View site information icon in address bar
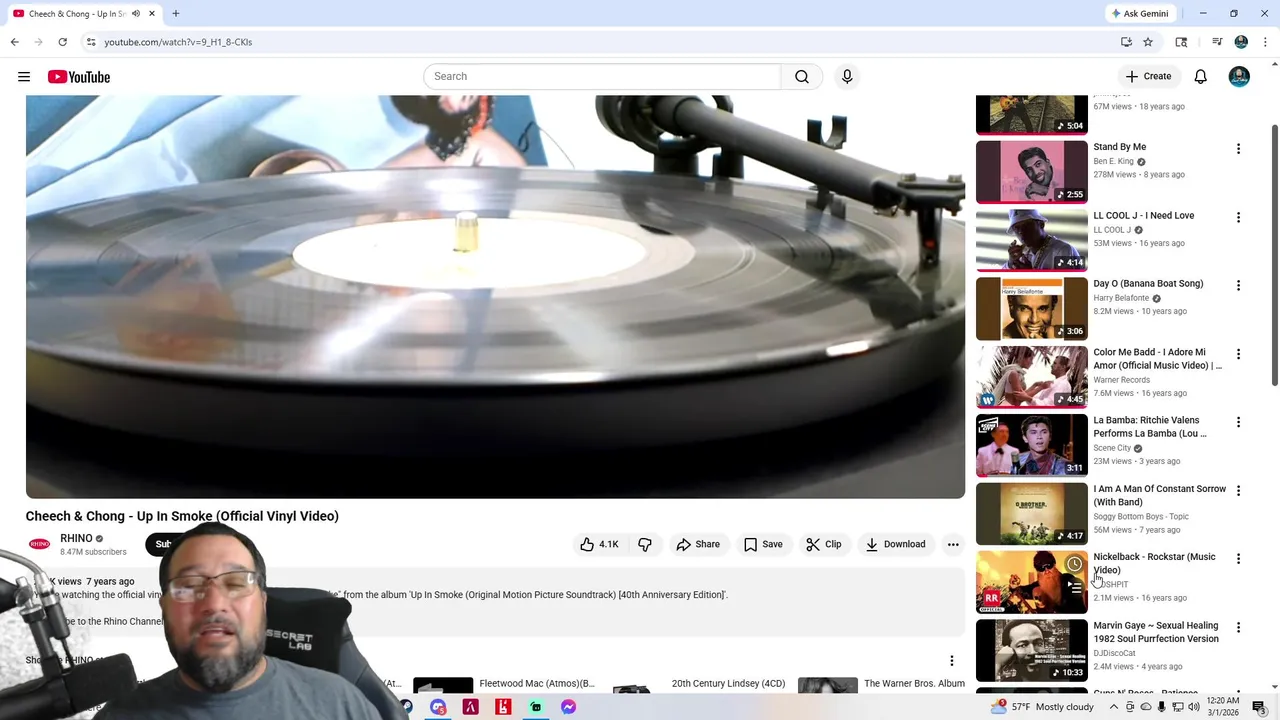The image size is (1280, 720). (x=90, y=42)
